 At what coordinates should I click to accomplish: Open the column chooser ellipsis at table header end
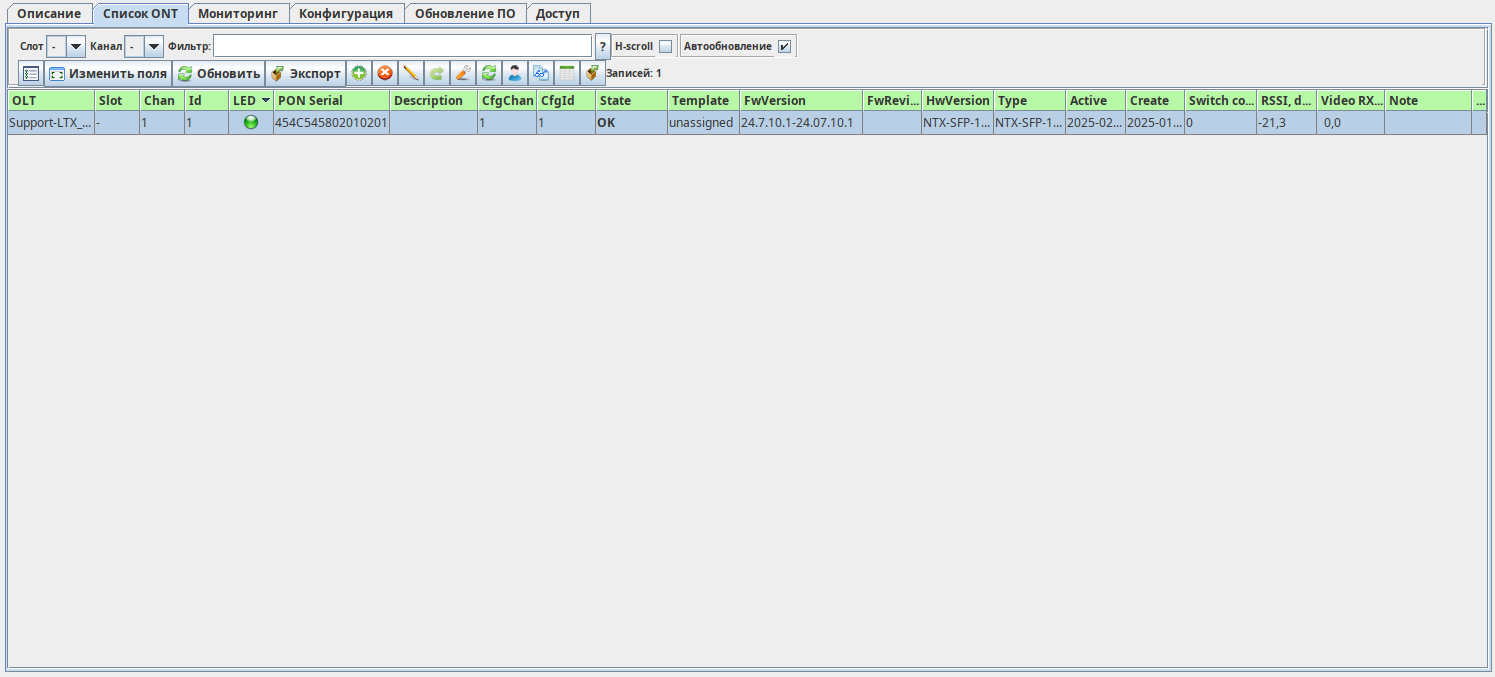pos(1480,100)
